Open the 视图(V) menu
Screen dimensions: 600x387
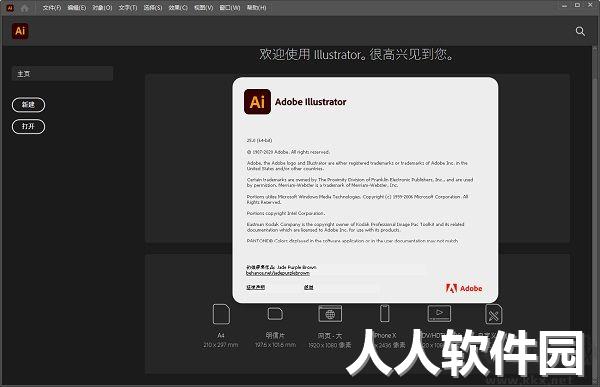click(203, 8)
